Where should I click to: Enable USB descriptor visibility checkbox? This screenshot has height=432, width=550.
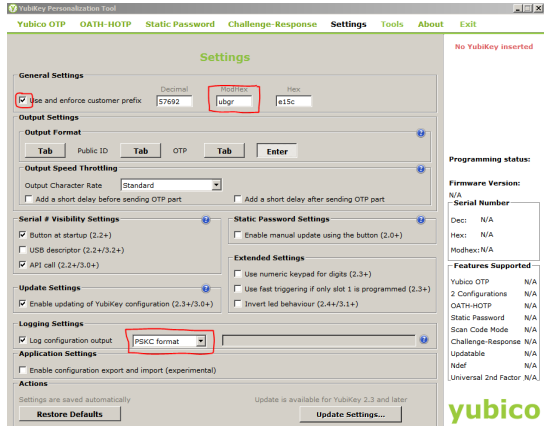coord(23,250)
